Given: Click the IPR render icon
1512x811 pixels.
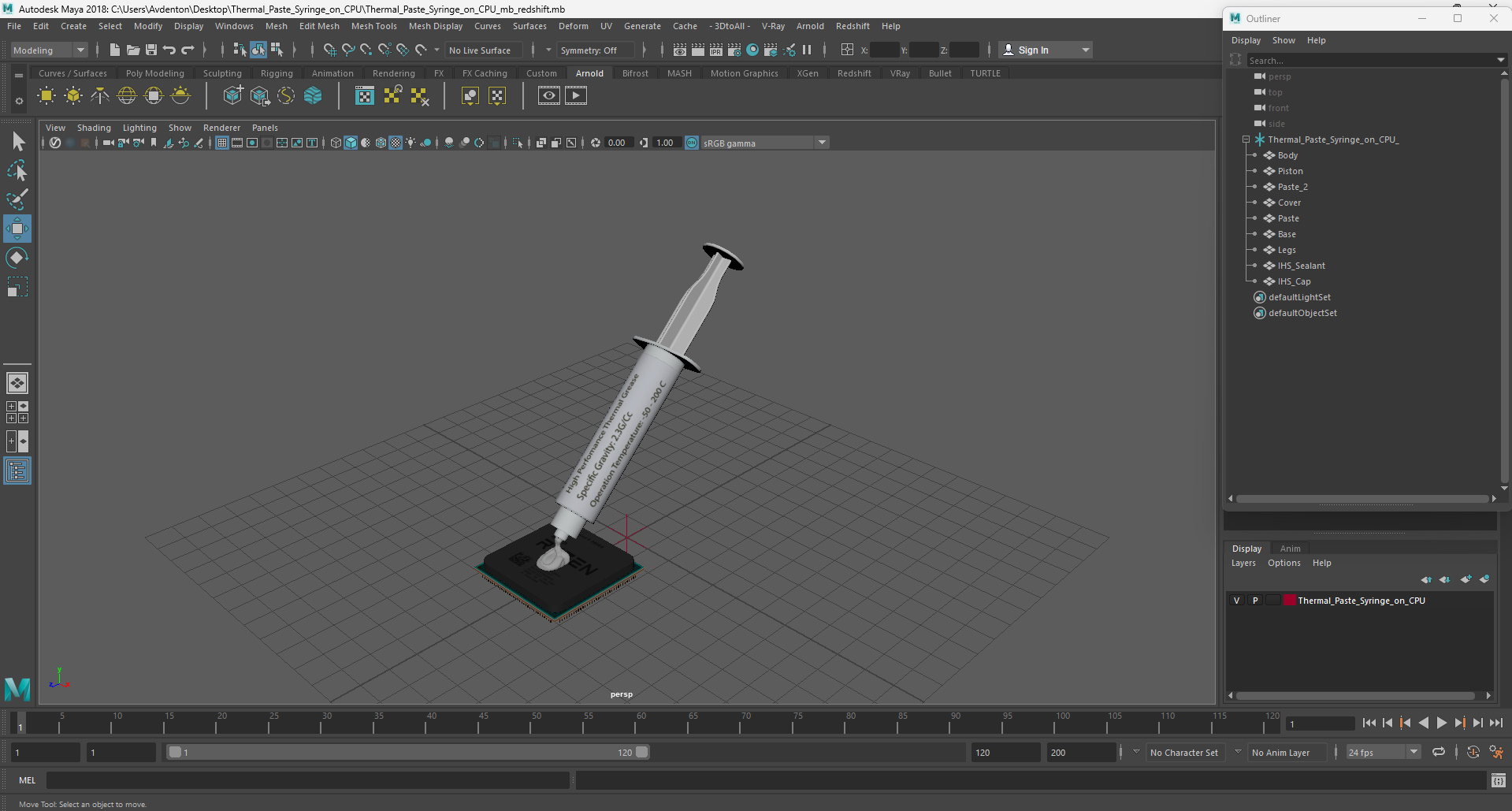Looking at the screenshot, I should [716, 50].
